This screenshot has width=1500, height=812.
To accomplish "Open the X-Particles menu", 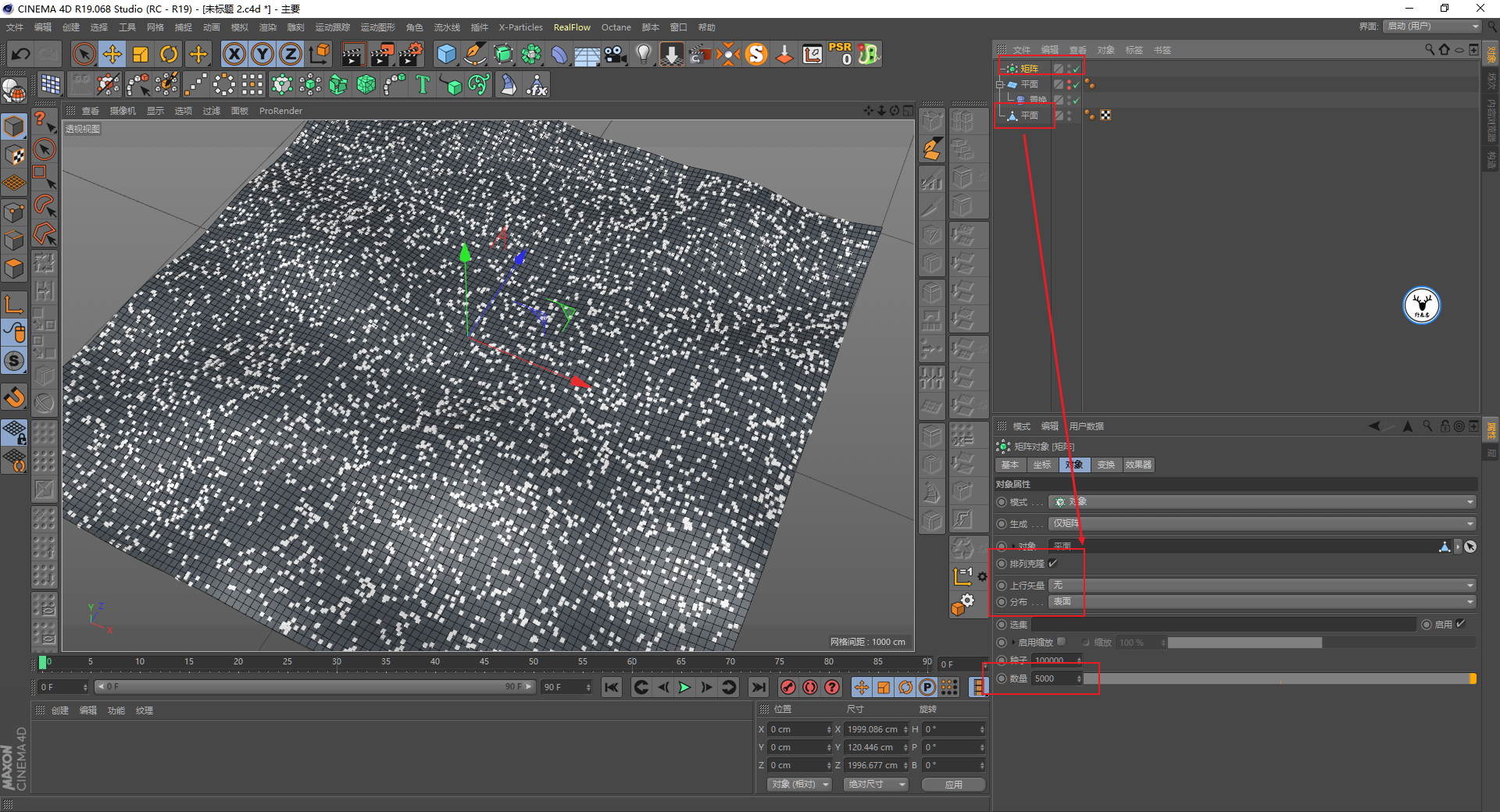I will [x=520, y=27].
